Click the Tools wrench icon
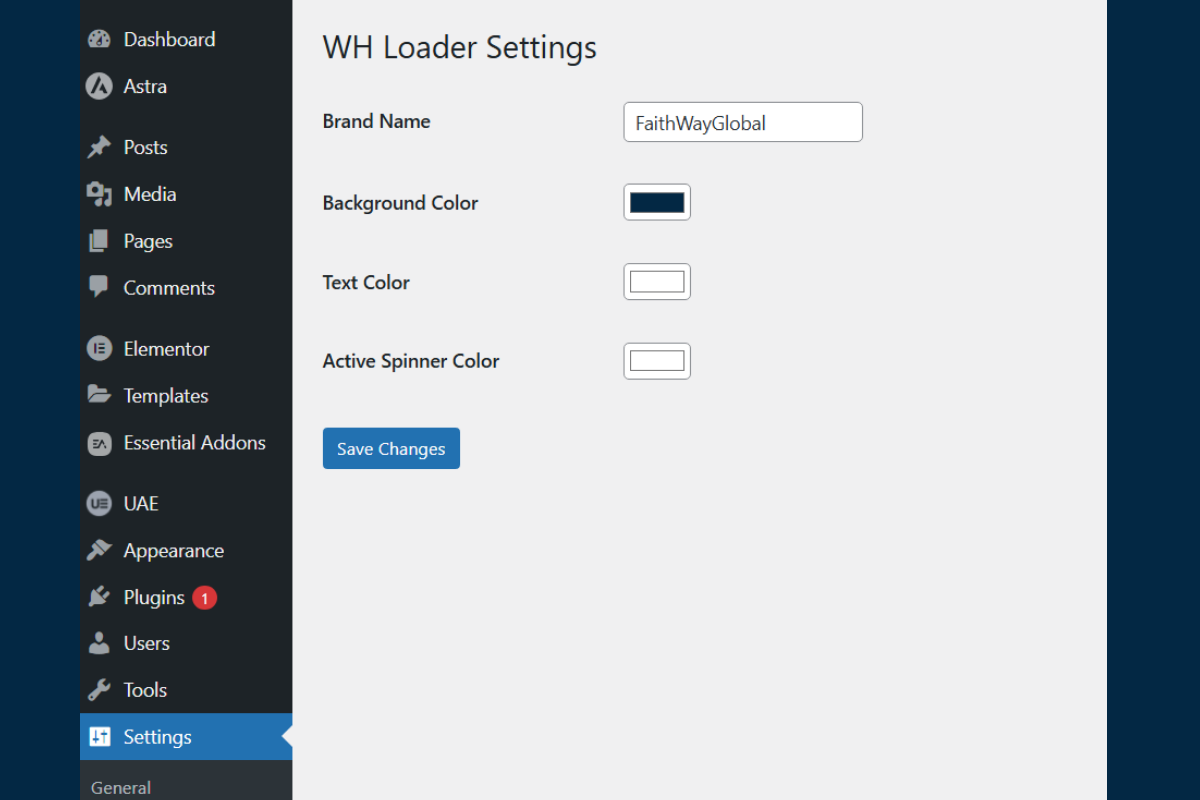 tap(99, 690)
